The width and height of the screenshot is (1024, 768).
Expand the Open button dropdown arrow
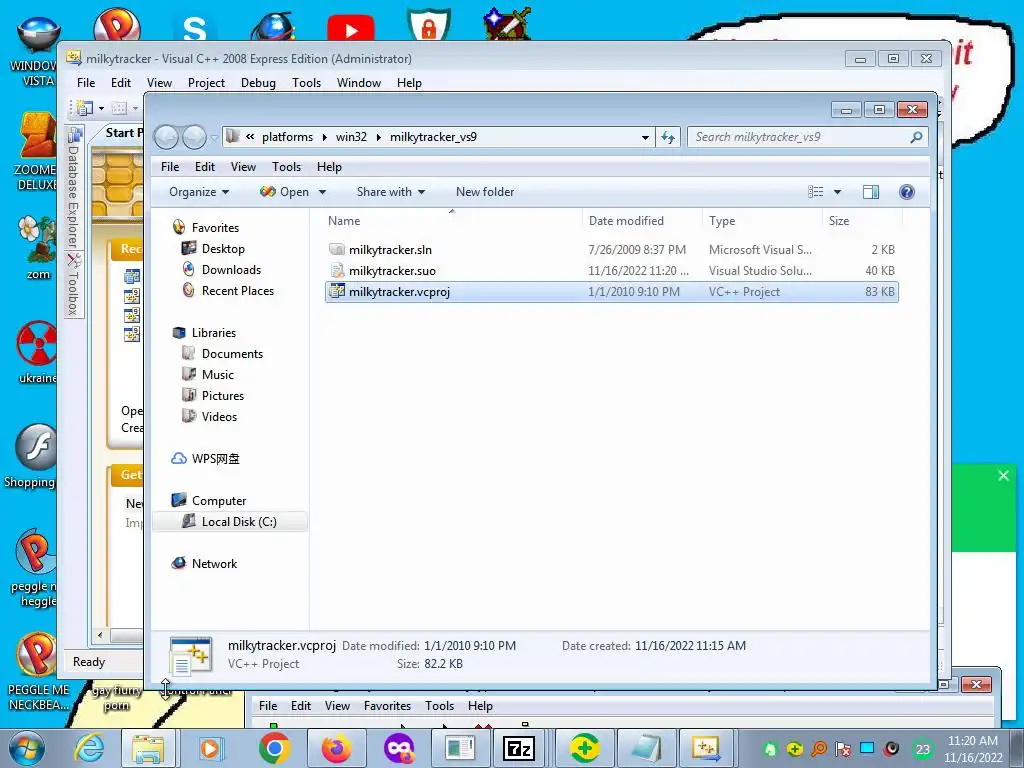(x=322, y=192)
